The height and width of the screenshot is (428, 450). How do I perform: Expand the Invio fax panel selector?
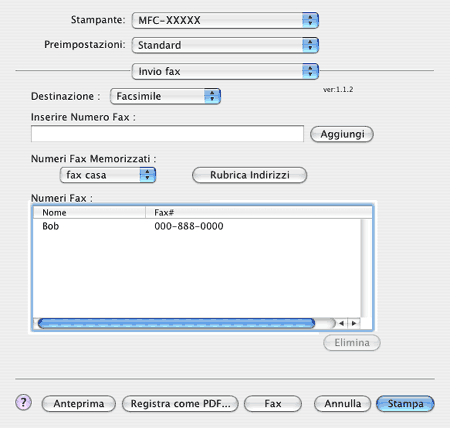(x=225, y=71)
